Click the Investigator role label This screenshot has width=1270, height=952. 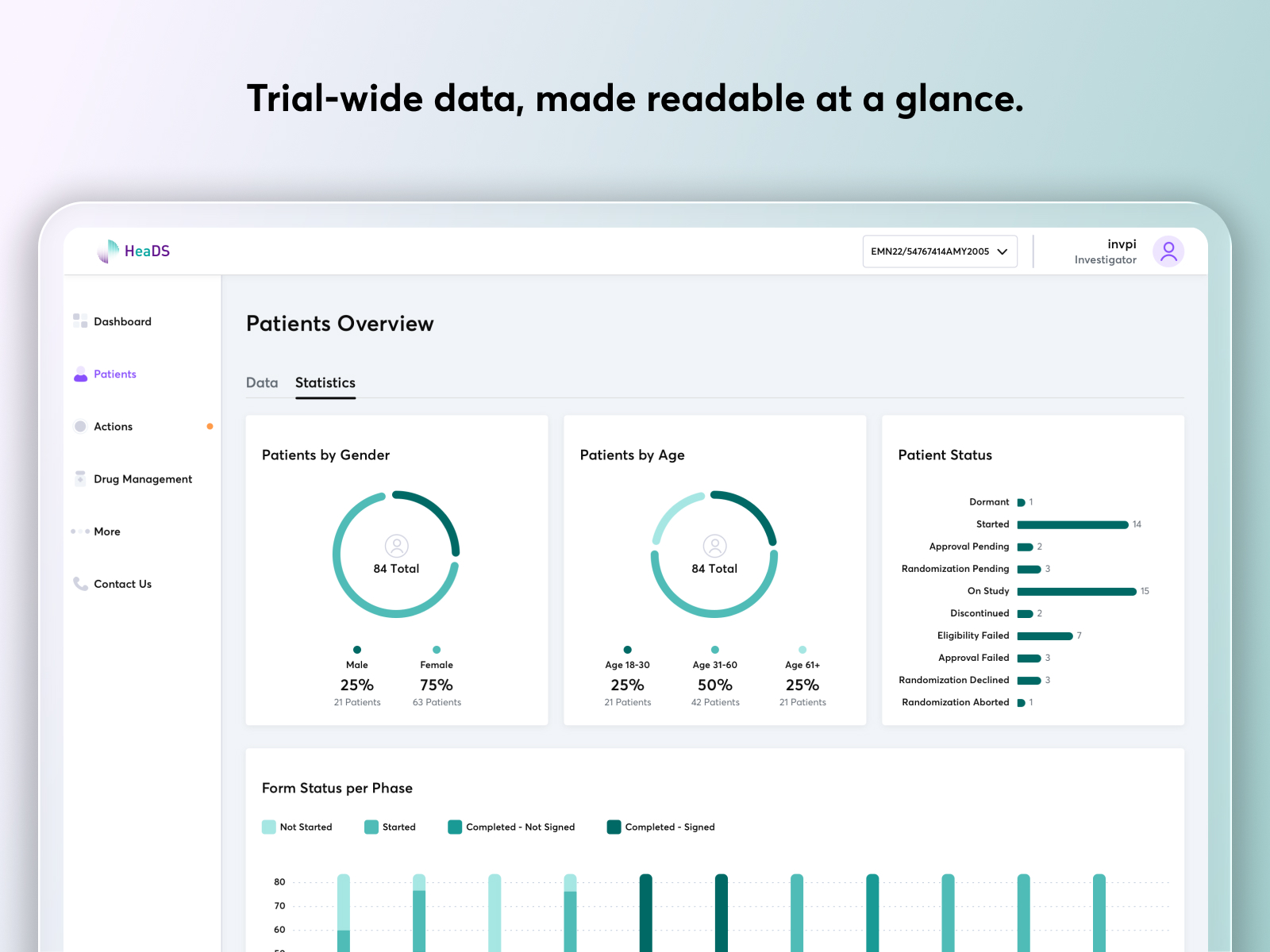coord(1105,259)
